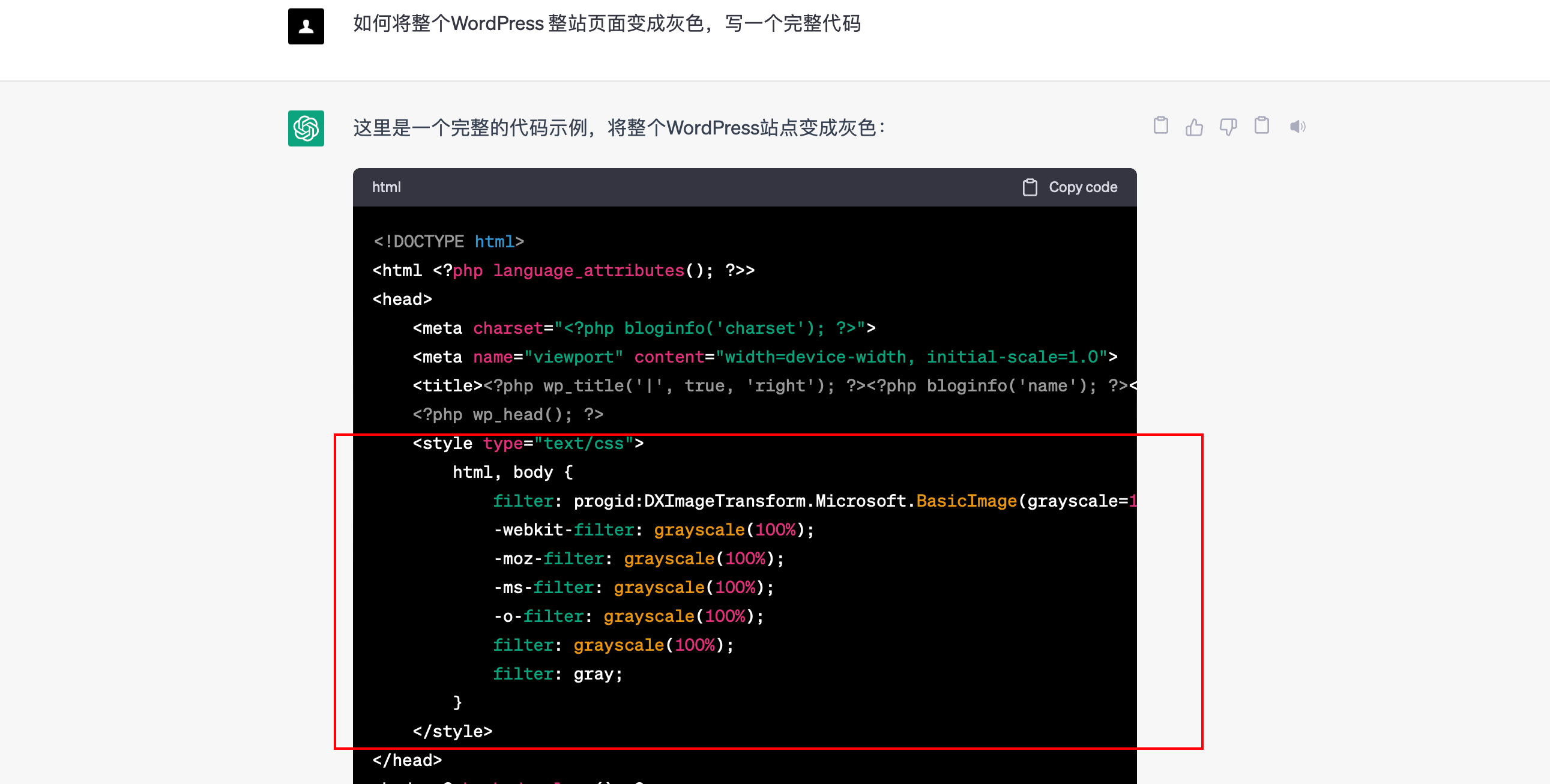Click the clipboard icon beside the thumbs-up
Viewport: 1550px width, 784px height.
coord(1160,125)
